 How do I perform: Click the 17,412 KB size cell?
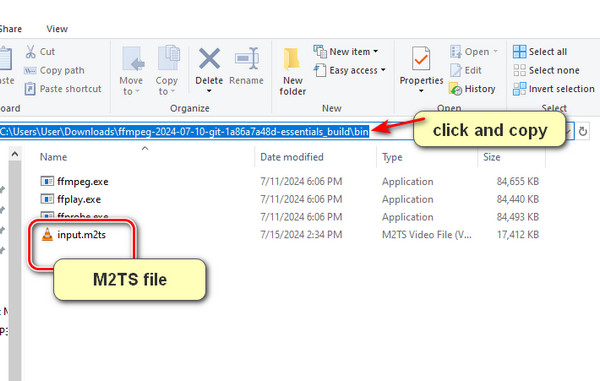(518, 234)
